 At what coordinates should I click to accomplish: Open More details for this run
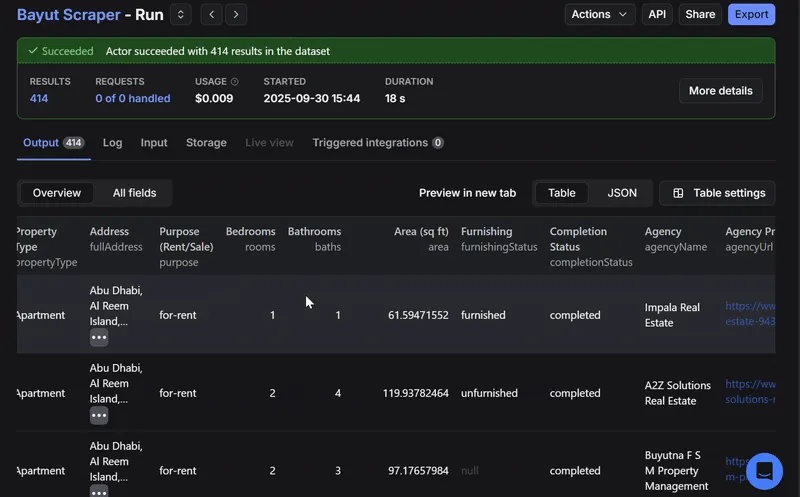720,91
